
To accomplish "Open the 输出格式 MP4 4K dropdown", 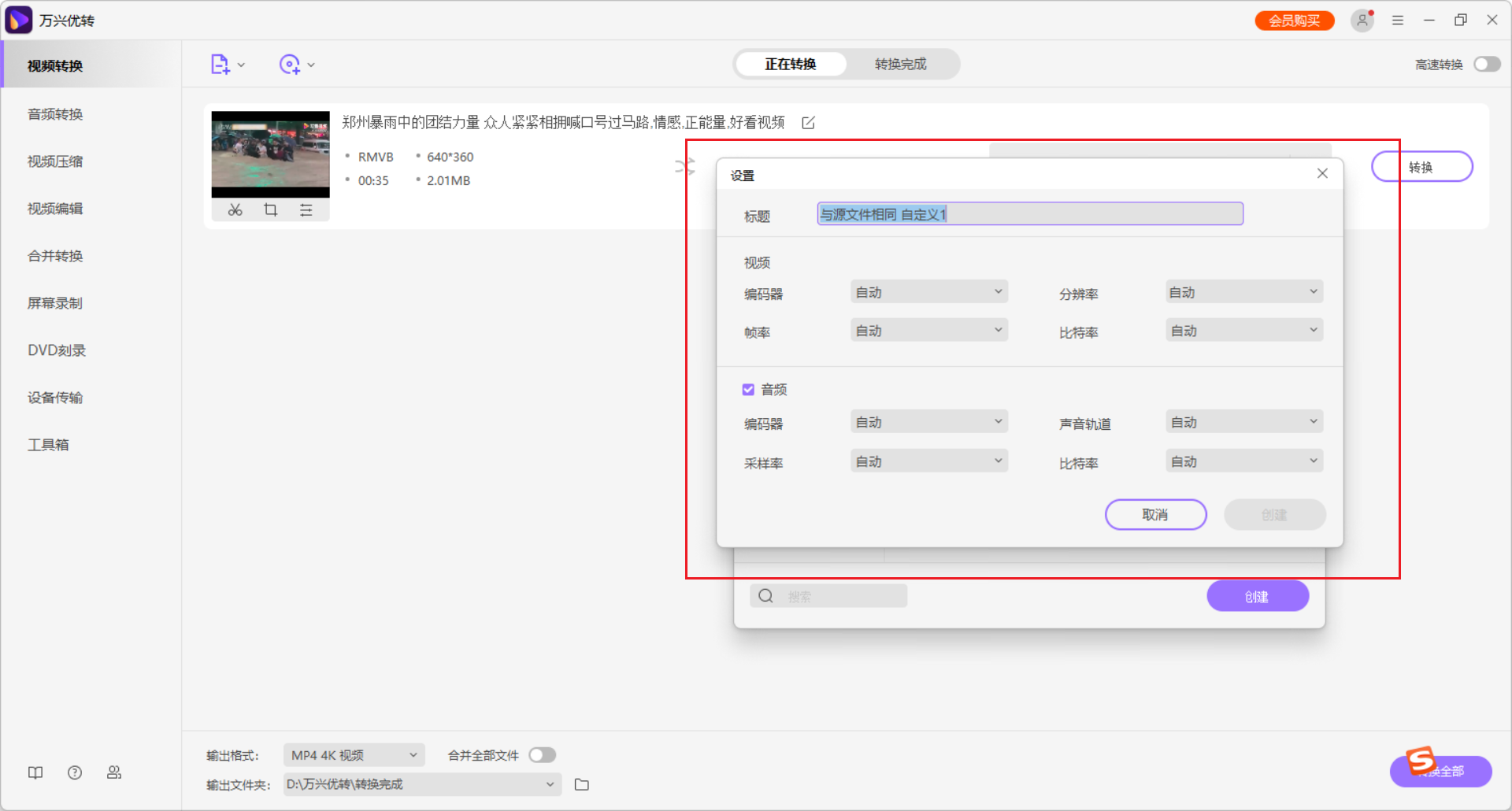I will [x=353, y=754].
